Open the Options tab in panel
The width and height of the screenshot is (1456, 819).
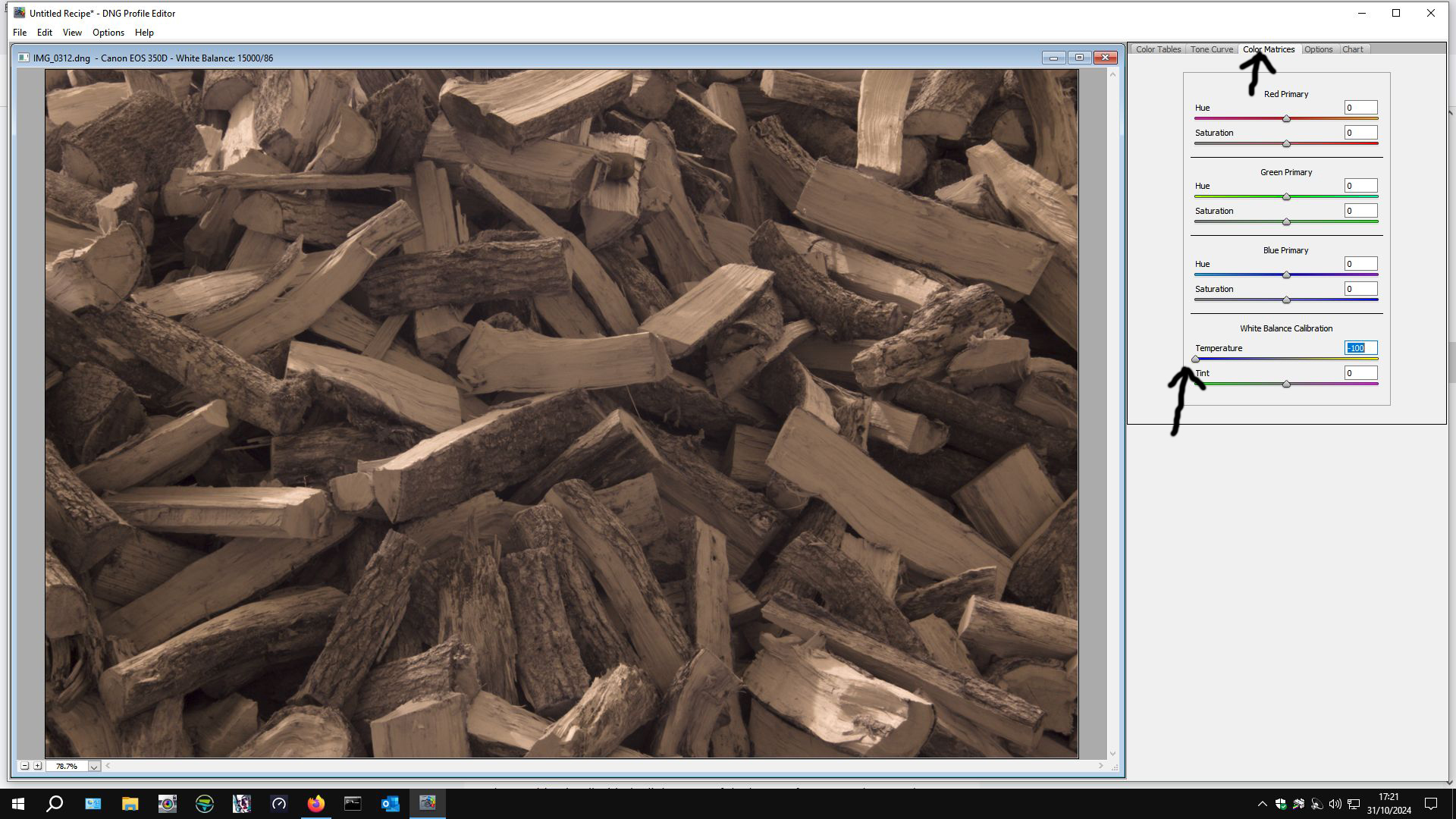[1318, 49]
